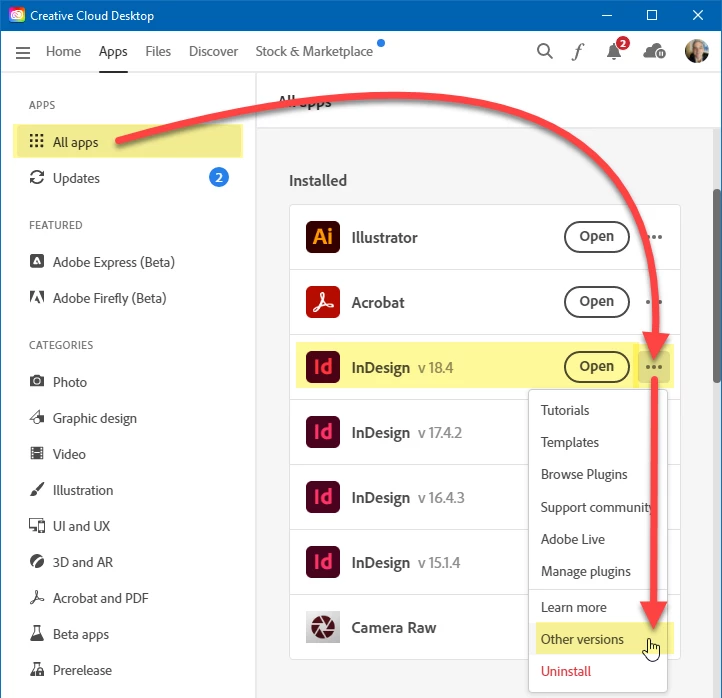Open Acrobat's more options ellipsis
The width and height of the screenshot is (722, 698).
(x=654, y=302)
